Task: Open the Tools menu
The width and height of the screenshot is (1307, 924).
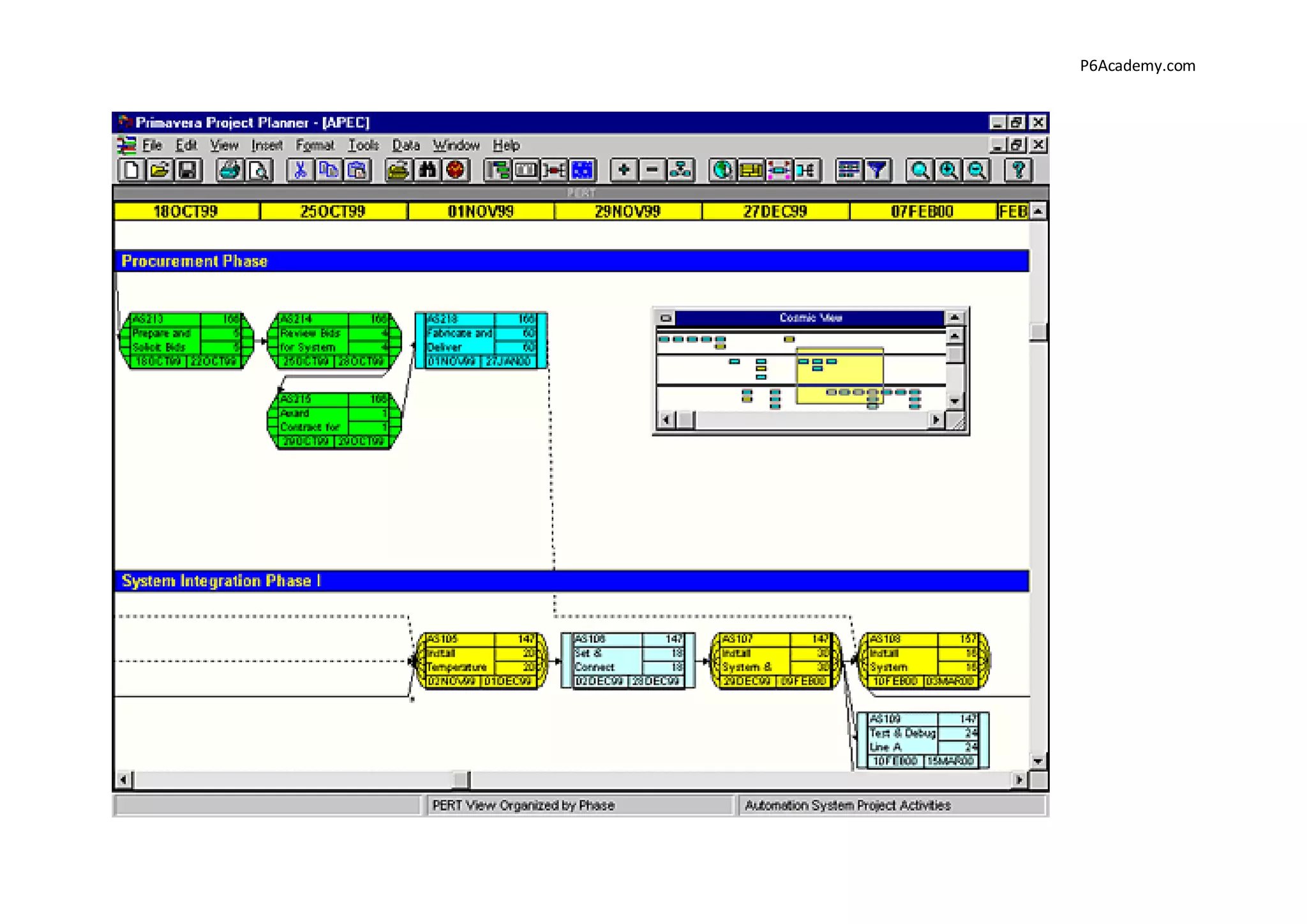Action: pos(363,145)
